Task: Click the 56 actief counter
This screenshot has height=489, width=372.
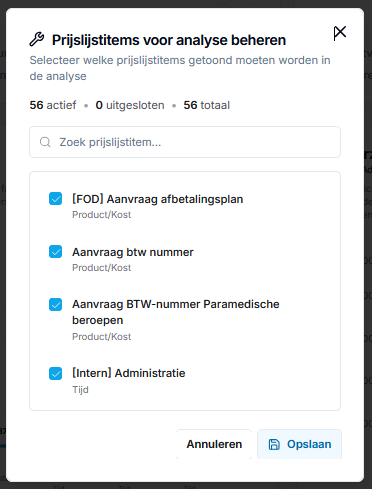Action: 53,105
